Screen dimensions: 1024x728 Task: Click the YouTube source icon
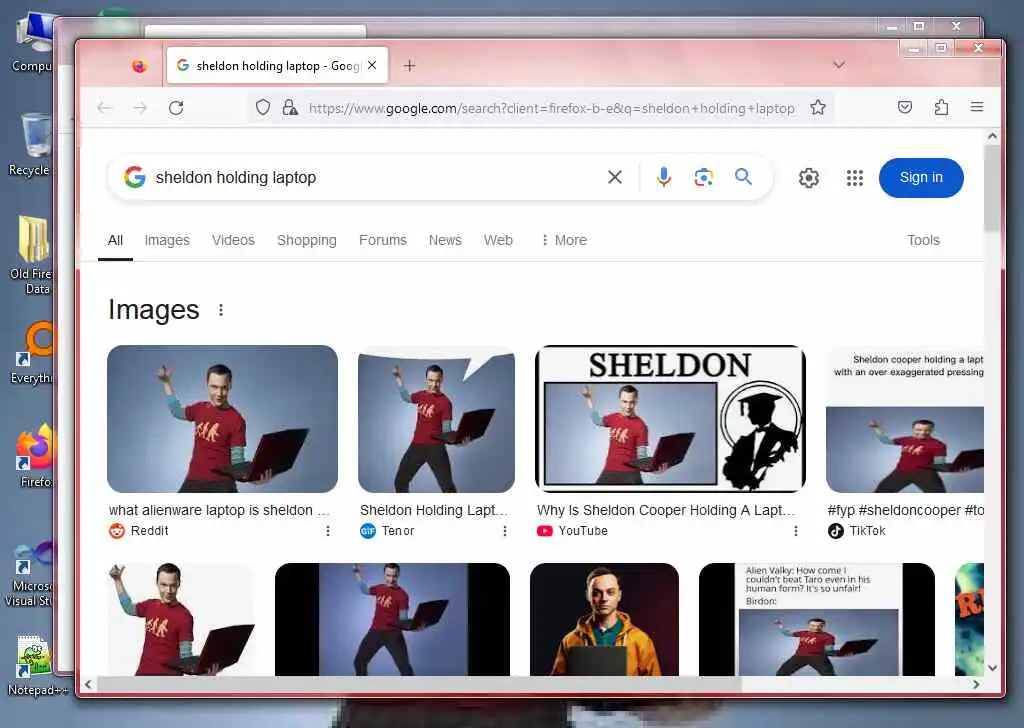tap(544, 531)
